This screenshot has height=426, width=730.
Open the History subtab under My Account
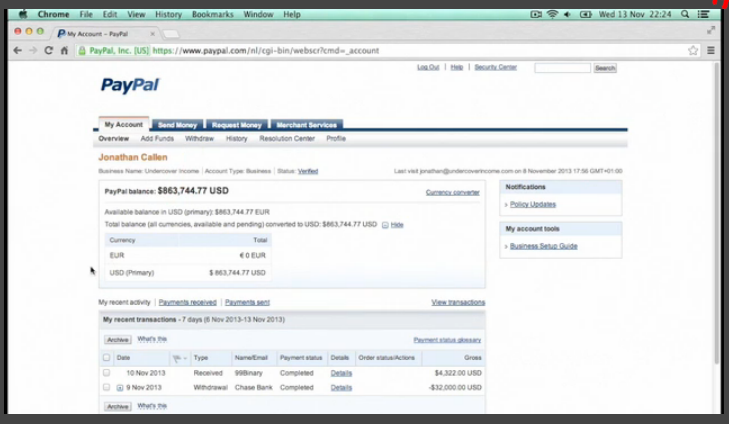click(x=237, y=139)
